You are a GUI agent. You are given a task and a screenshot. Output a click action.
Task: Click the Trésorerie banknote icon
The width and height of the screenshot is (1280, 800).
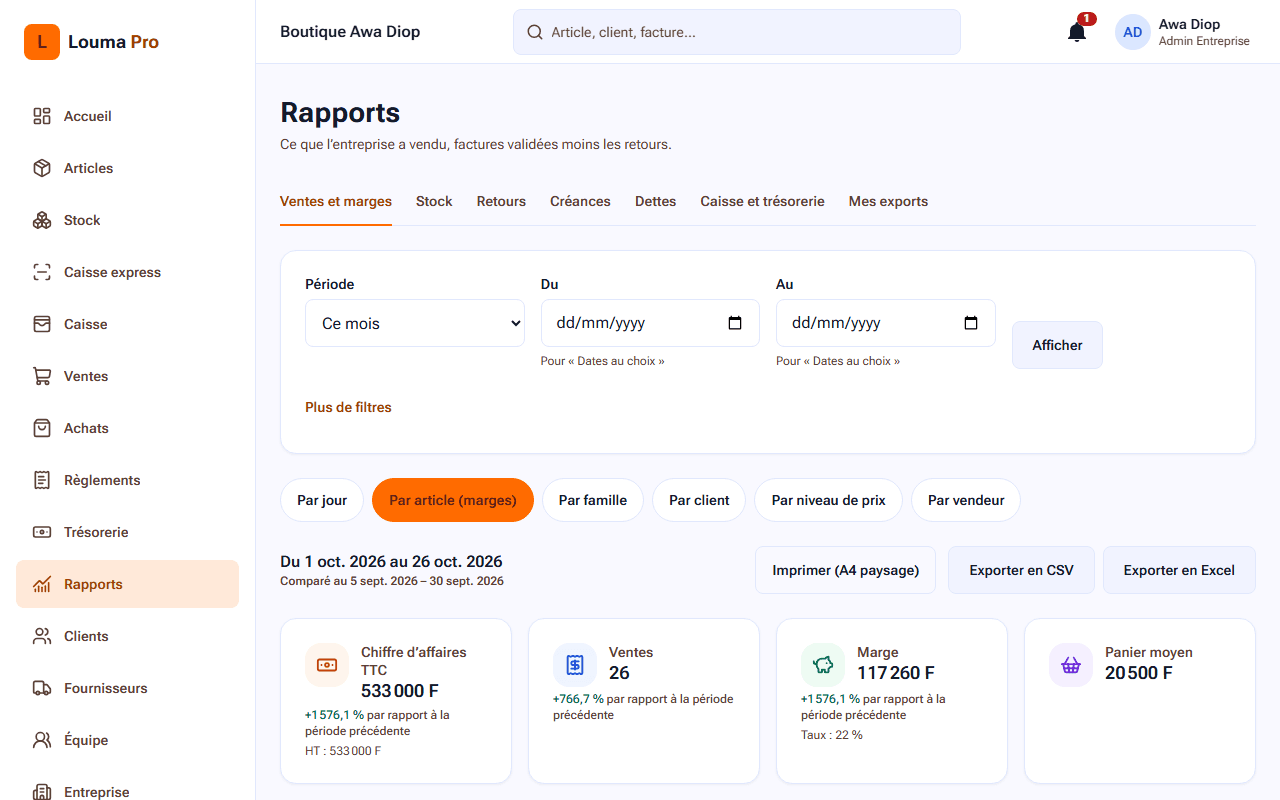click(x=42, y=532)
